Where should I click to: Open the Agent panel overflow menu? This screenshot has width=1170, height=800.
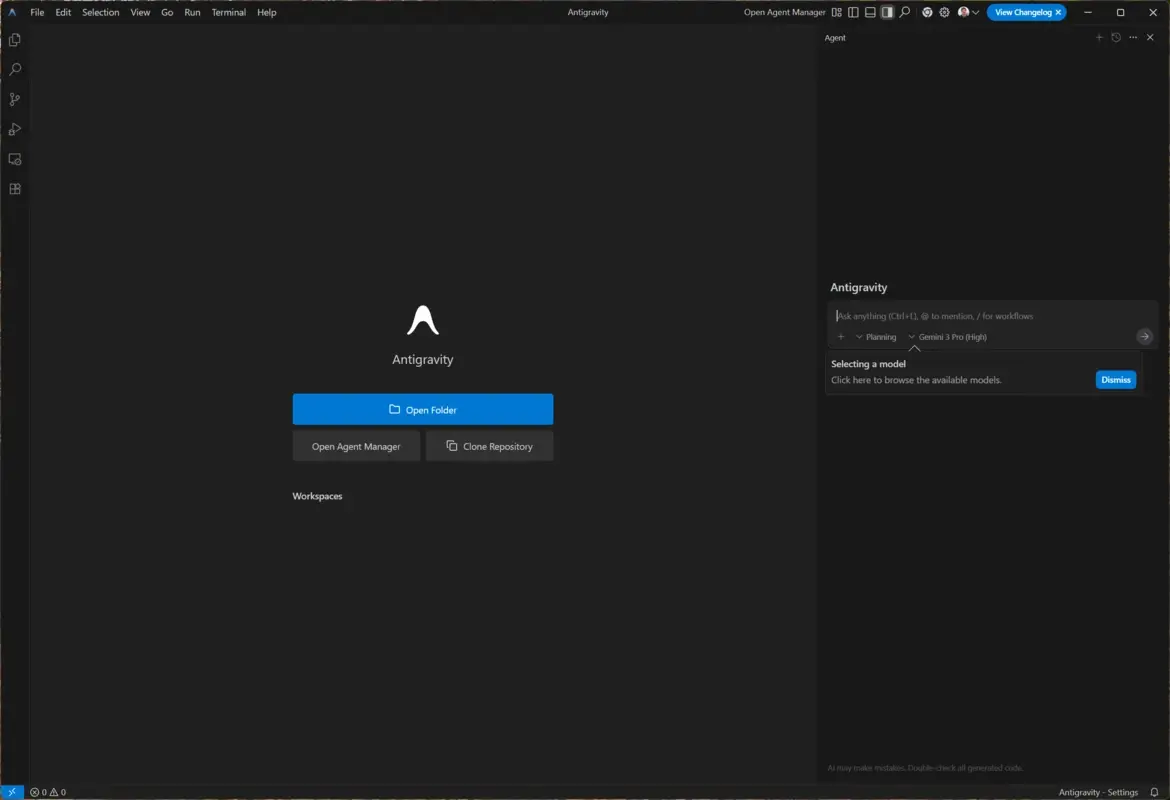pos(1133,37)
